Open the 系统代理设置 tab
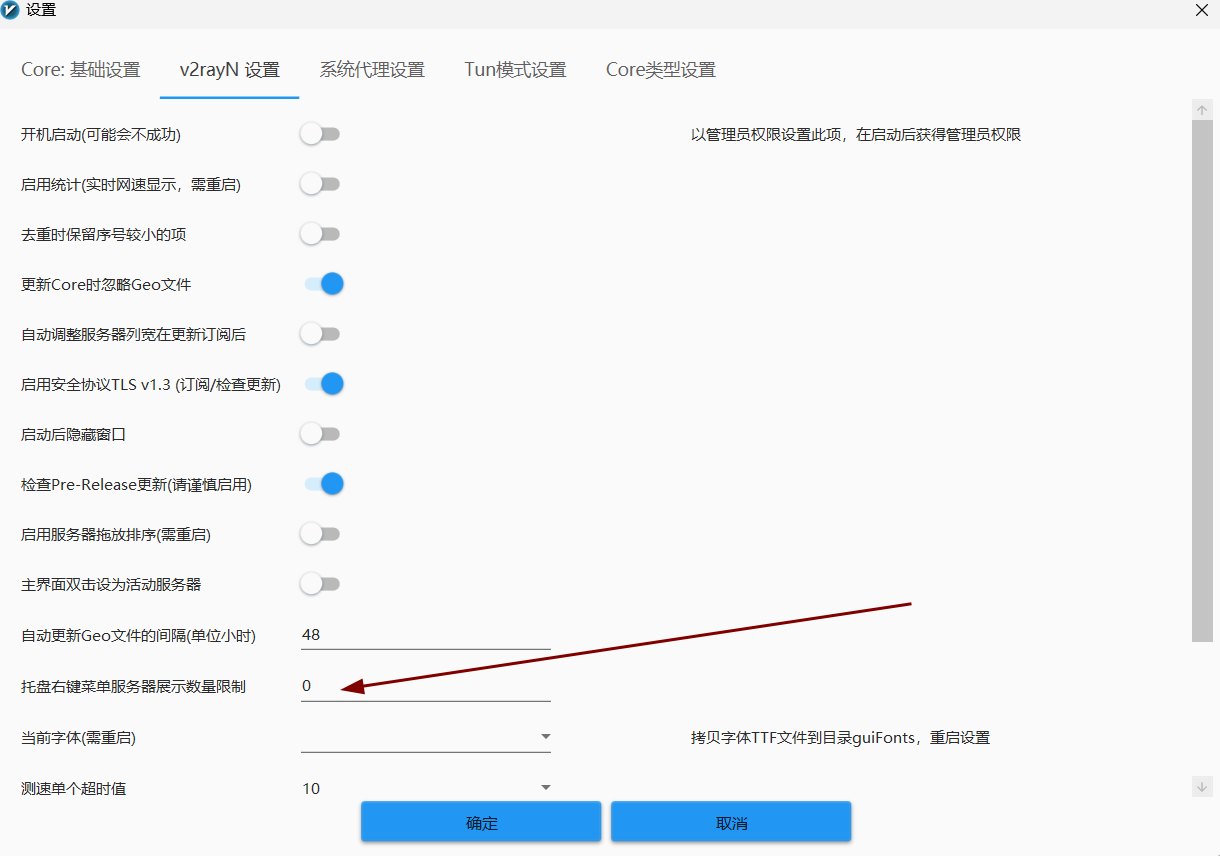Image resolution: width=1220 pixels, height=856 pixels. (372, 70)
